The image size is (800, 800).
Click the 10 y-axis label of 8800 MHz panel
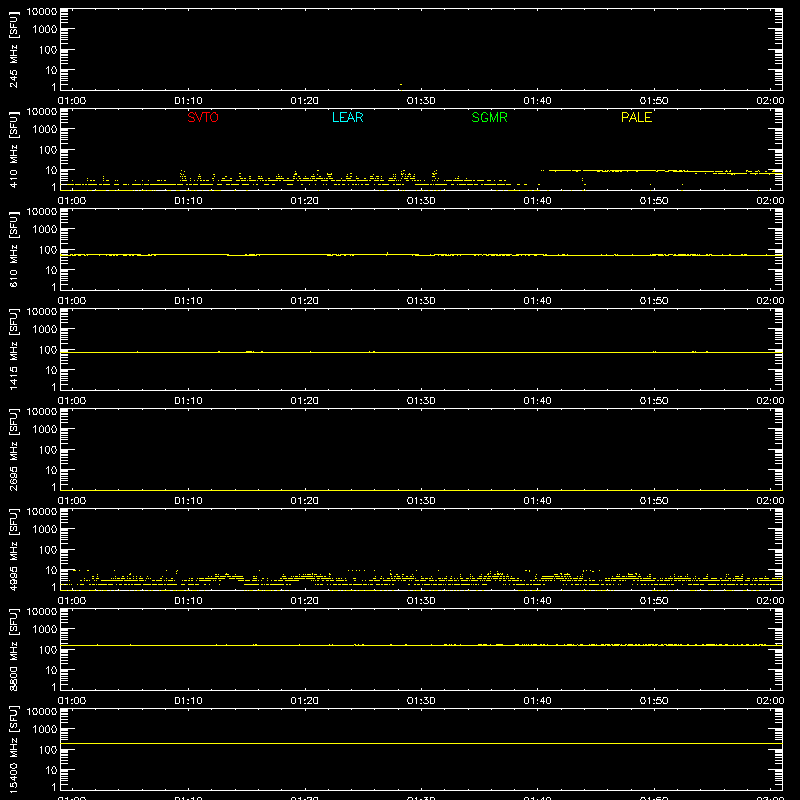coord(52,670)
